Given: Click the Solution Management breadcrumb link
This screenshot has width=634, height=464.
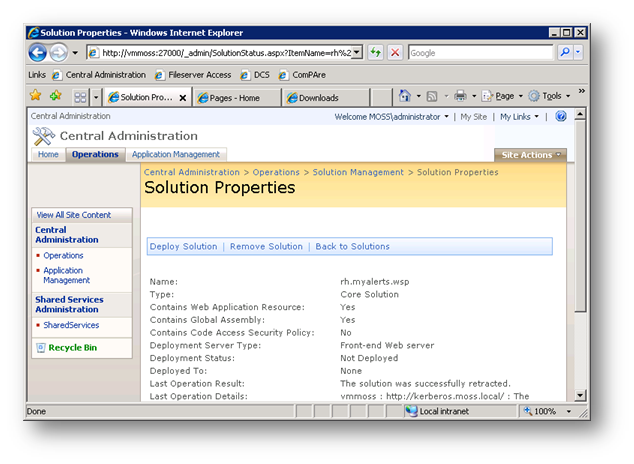Looking at the screenshot, I should click(x=358, y=172).
